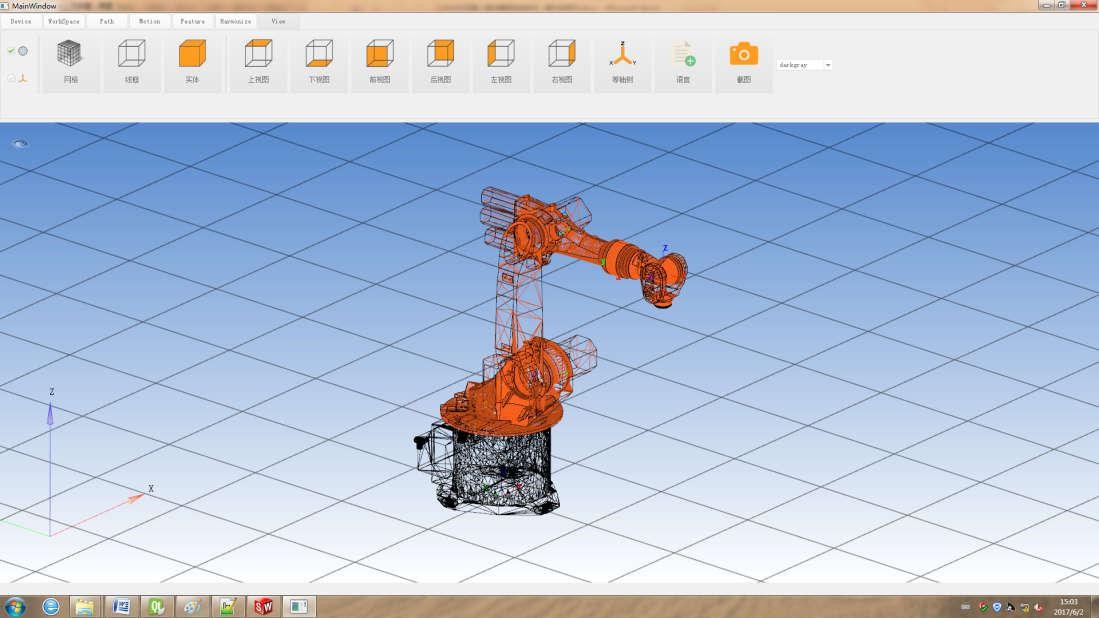Switch to left view (左视图)
Screen dimensions: 1099x618
click(501, 60)
